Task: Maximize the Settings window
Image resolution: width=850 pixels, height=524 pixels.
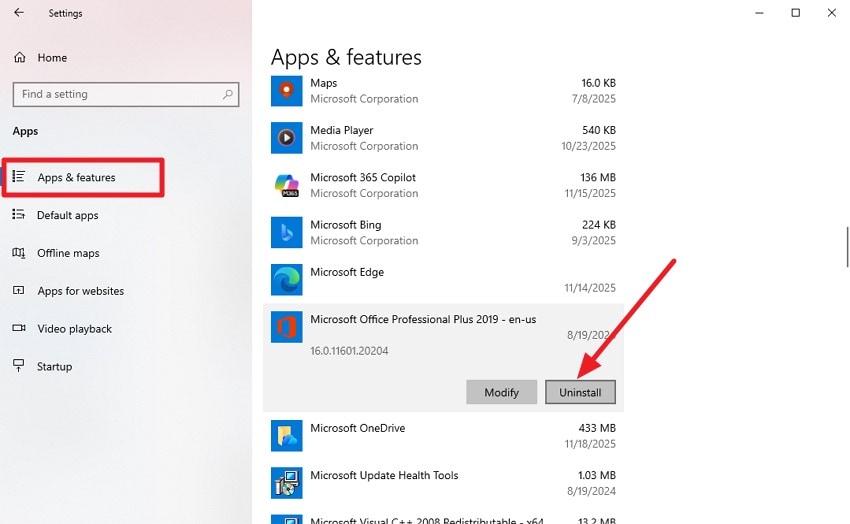Action: (x=795, y=12)
